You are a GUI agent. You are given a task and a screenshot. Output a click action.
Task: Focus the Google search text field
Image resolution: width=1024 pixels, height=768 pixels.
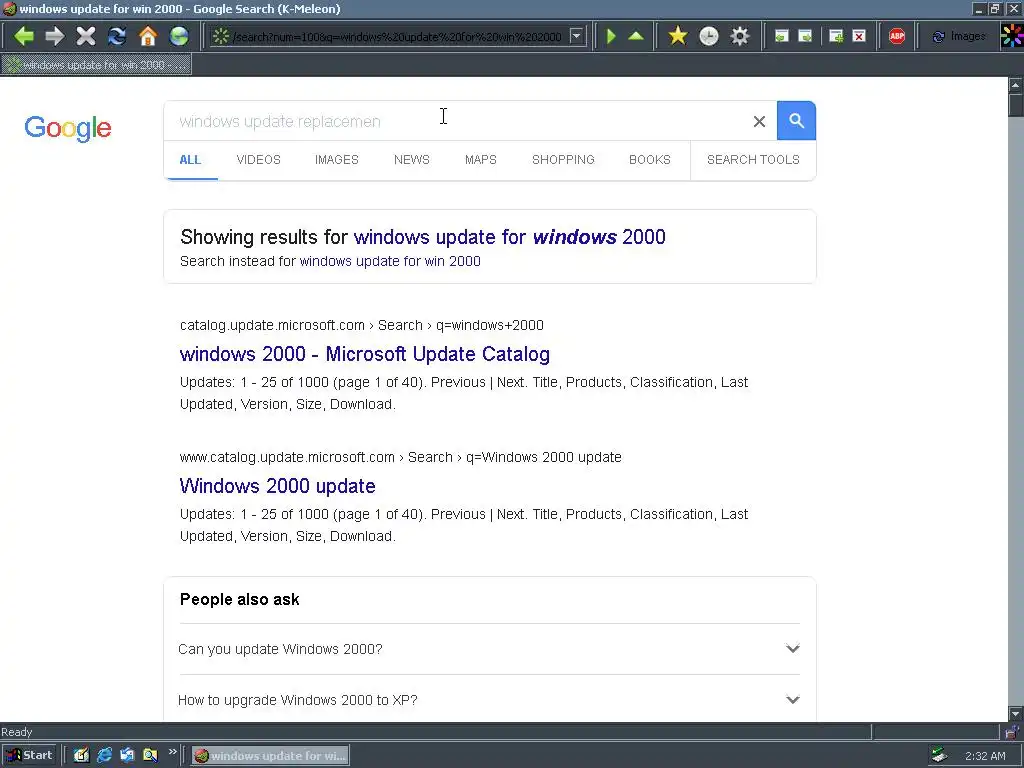457,121
